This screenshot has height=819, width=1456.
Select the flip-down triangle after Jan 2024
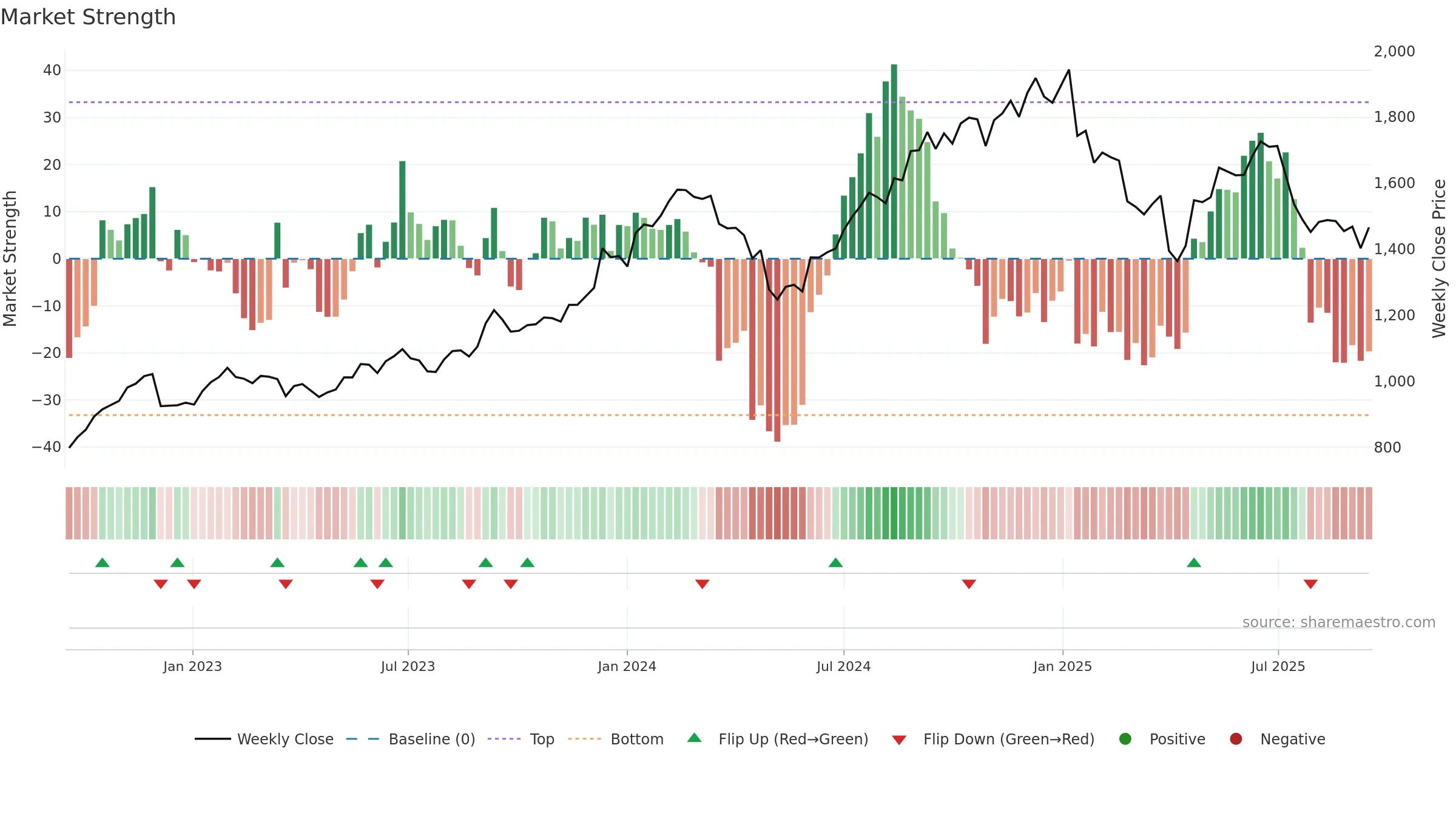point(703,584)
